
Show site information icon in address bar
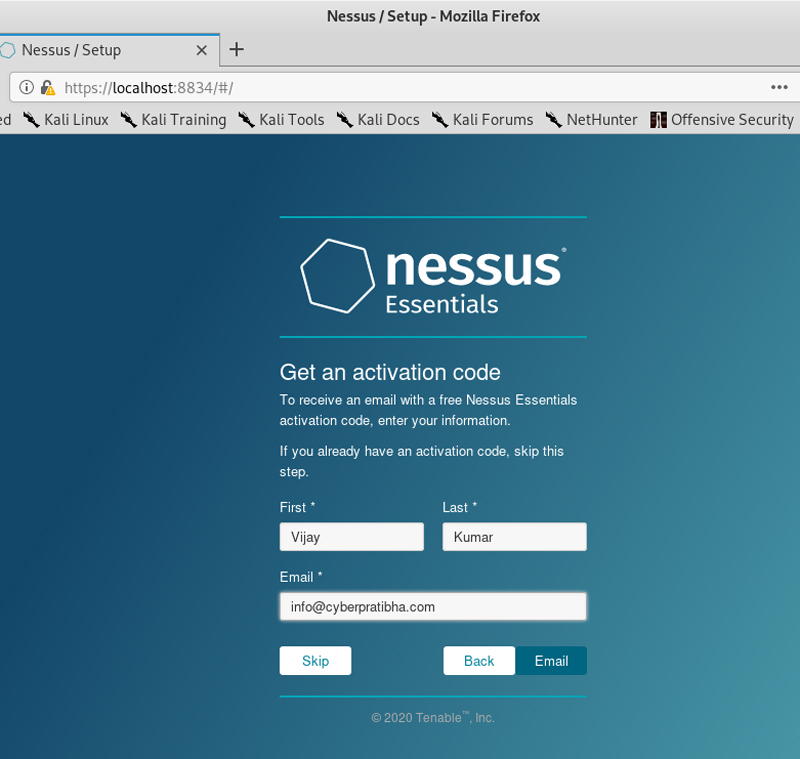(x=27, y=88)
